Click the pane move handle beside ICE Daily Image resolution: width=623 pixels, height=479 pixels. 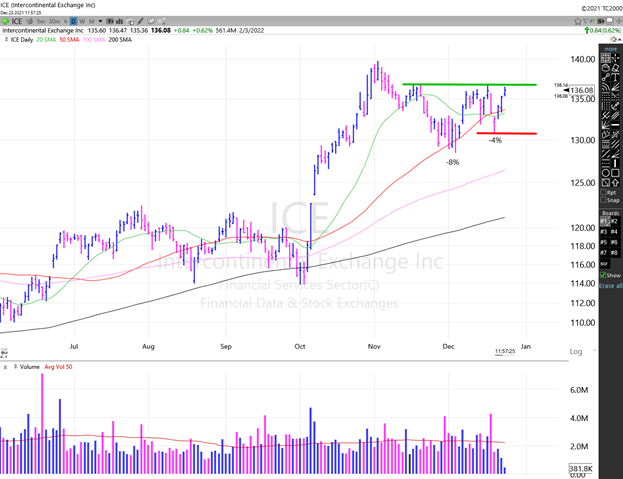[x=6, y=39]
